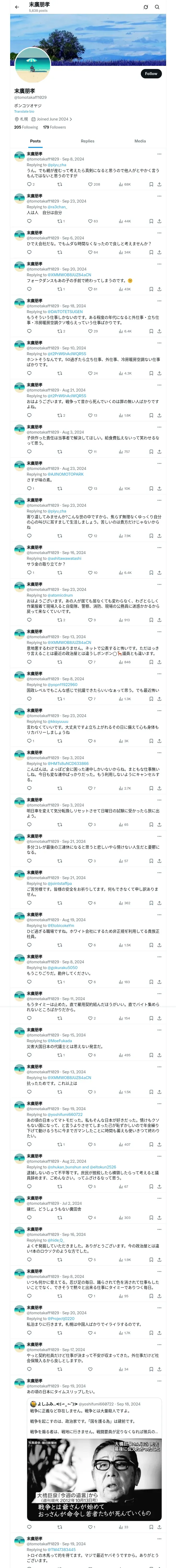The width and height of the screenshot is (176, 1568).
Task: Switch to the Media tab
Action: 139,141
